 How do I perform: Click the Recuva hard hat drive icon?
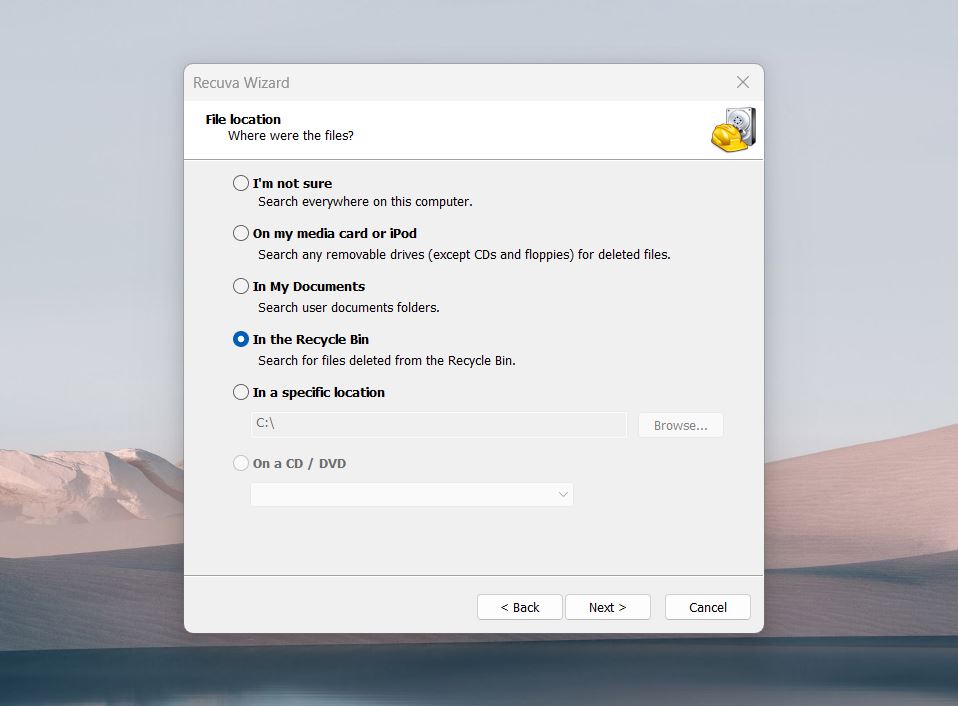tap(733, 129)
